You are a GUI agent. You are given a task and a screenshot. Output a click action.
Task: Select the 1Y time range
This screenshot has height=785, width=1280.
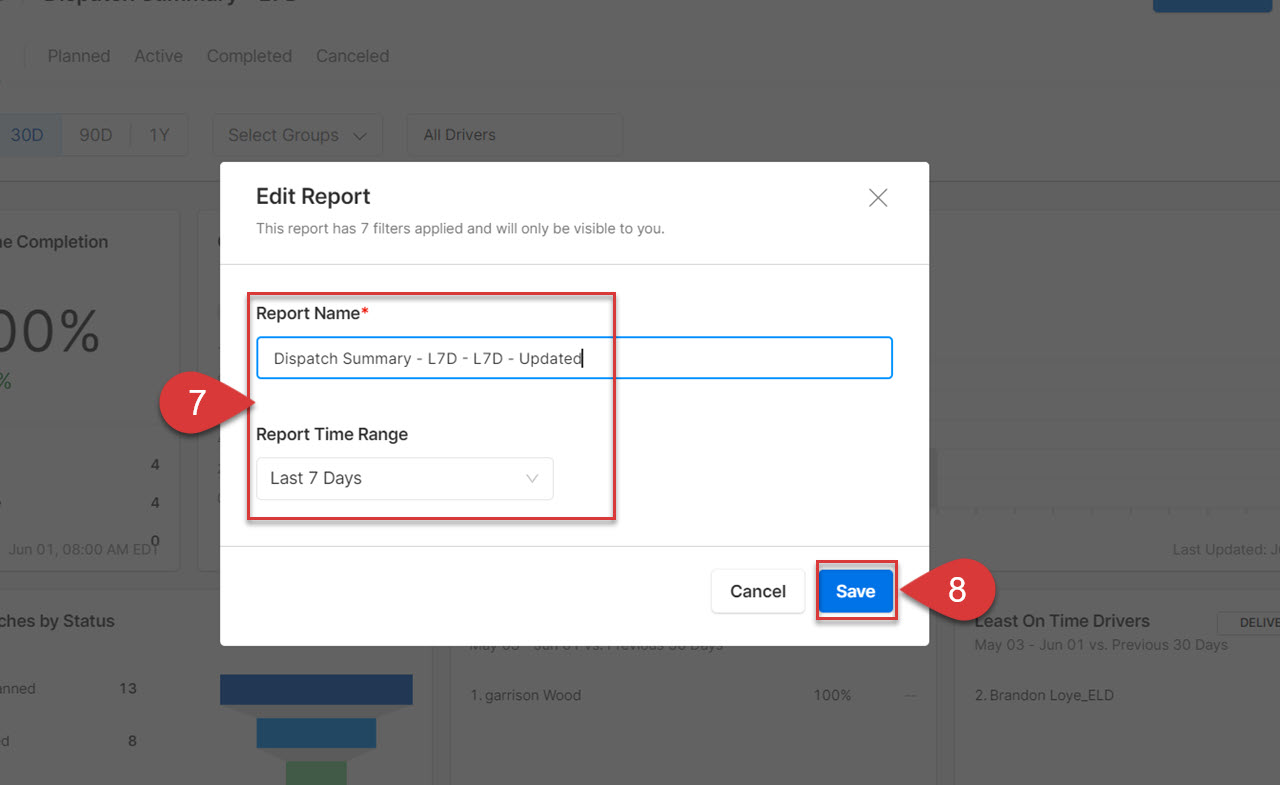[x=159, y=135]
